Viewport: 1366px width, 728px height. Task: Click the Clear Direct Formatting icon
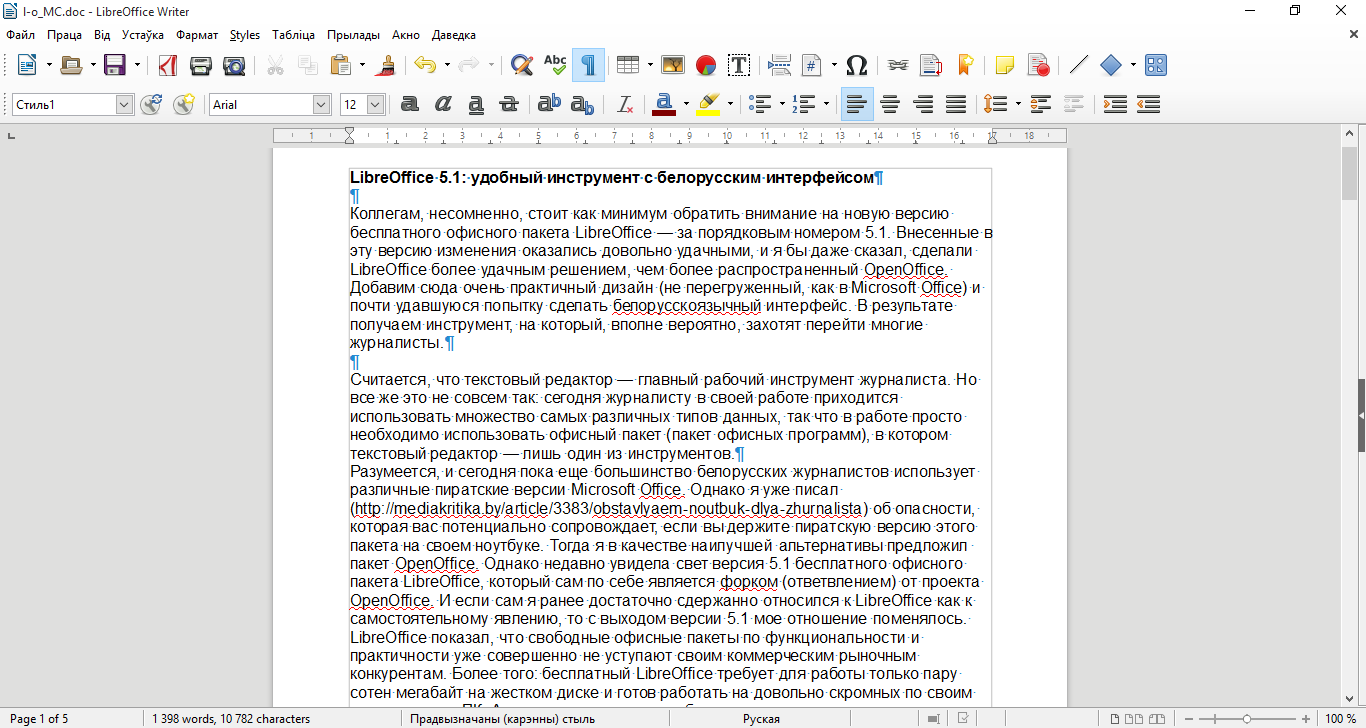(625, 104)
